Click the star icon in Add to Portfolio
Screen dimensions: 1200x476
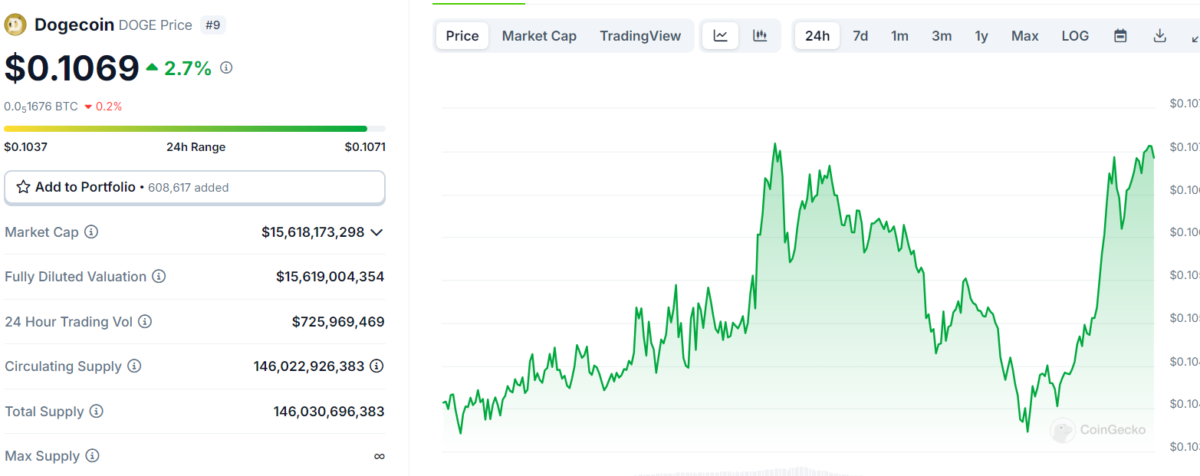tap(23, 187)
